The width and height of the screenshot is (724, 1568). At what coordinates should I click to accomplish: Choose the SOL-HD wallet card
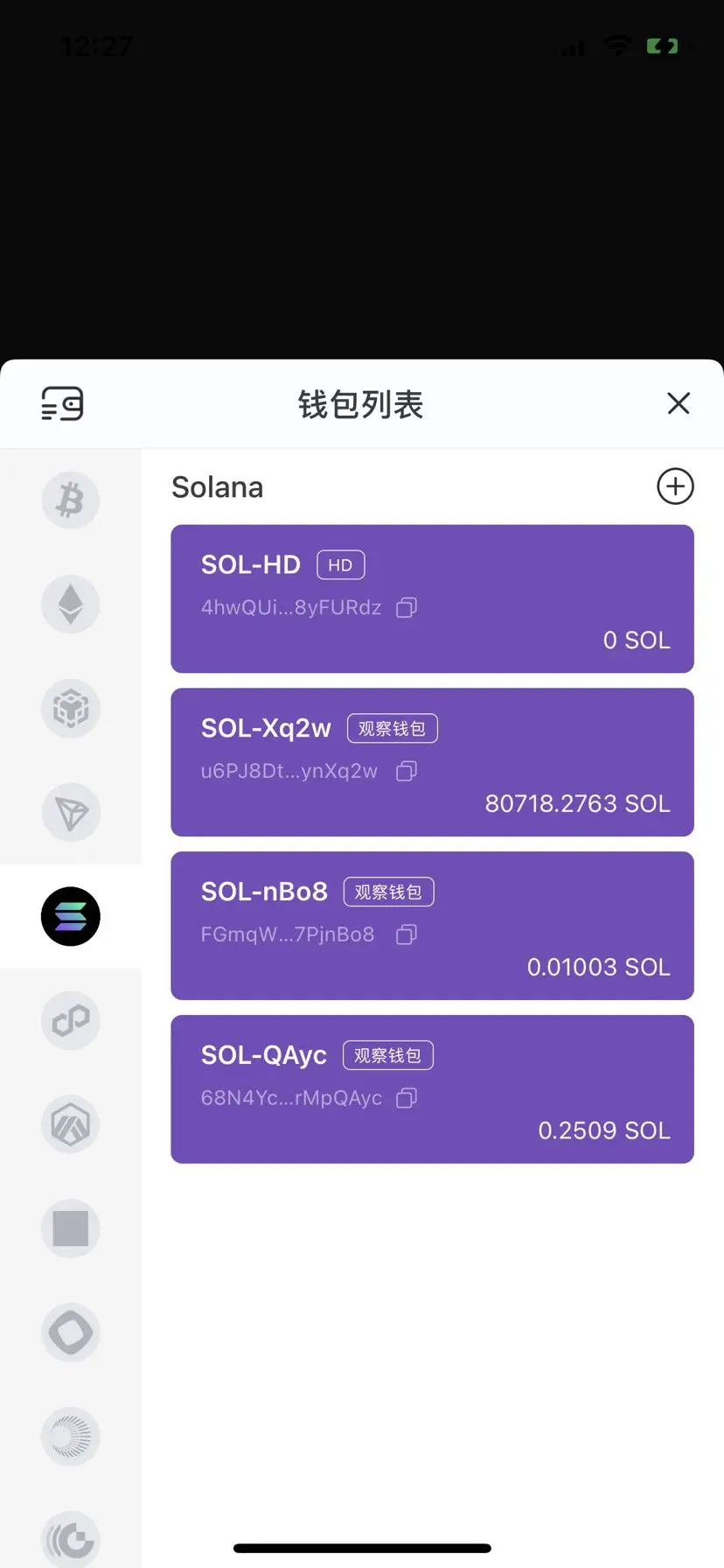[x=432, y=598]
